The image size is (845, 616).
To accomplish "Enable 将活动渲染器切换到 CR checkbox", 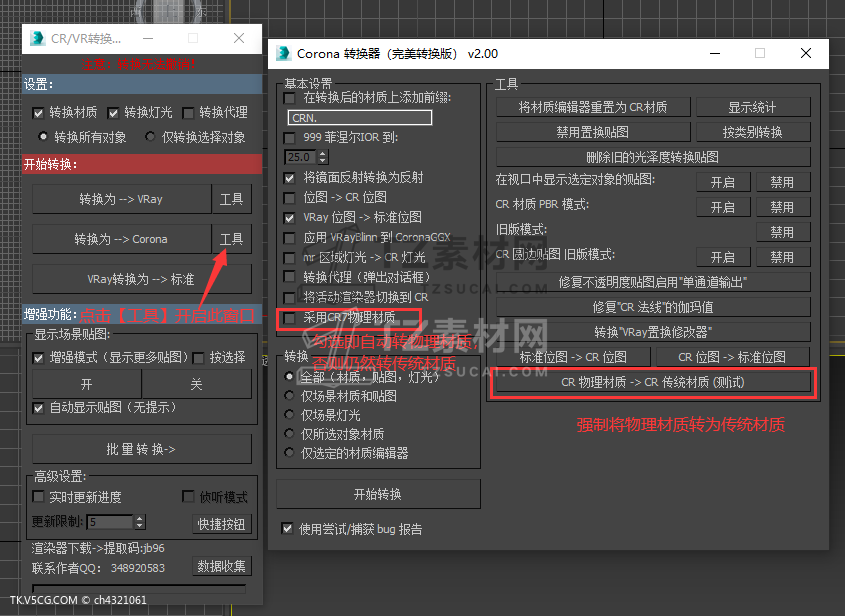I will click(x=289, y=297).
